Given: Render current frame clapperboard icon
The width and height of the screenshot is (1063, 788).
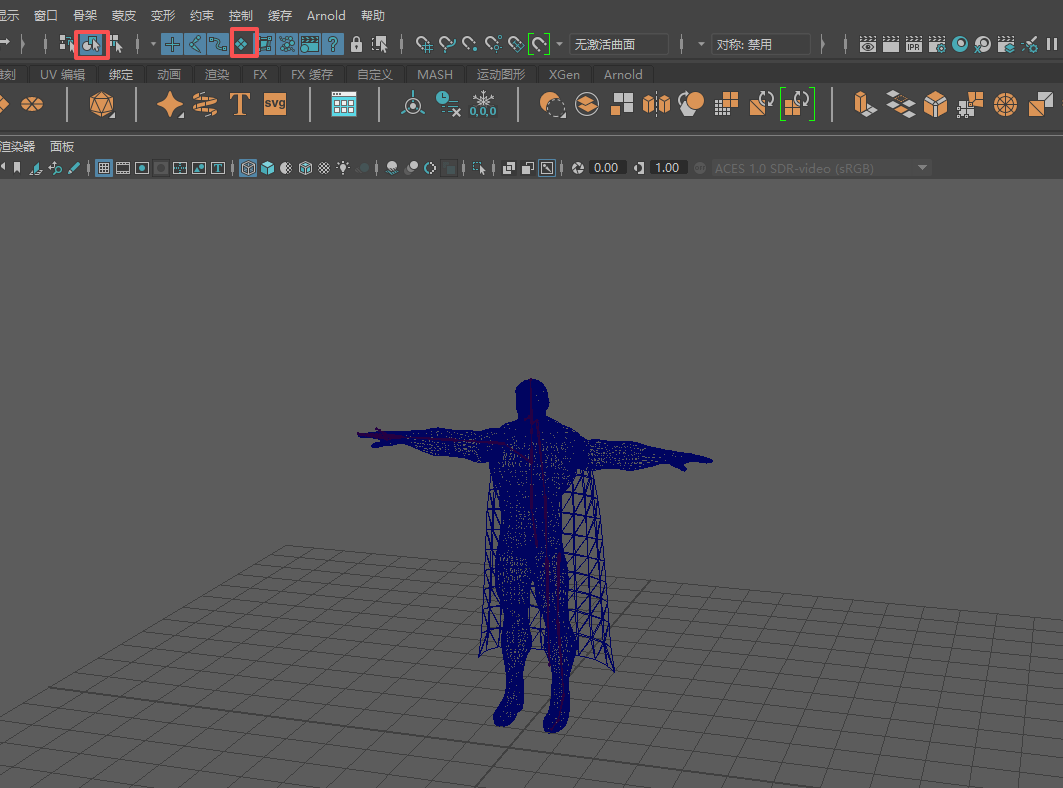Looking at the screenshot, I should click(x=891, y=45).
